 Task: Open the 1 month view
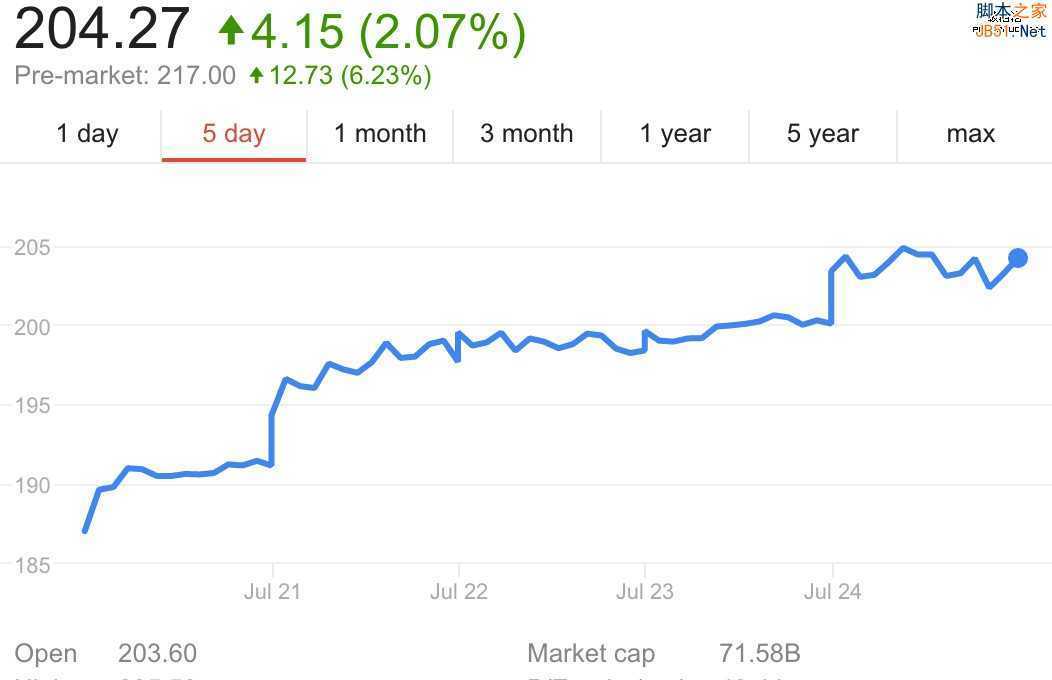pos(380,134)
